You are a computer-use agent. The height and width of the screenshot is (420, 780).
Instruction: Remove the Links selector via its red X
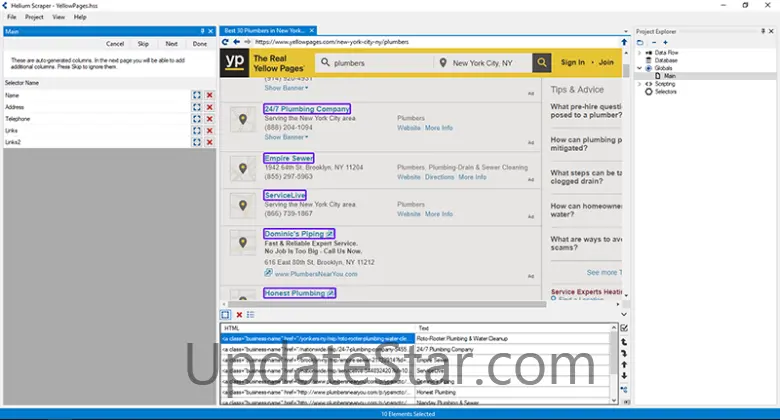pyautogui.click(x=209, y=130)
